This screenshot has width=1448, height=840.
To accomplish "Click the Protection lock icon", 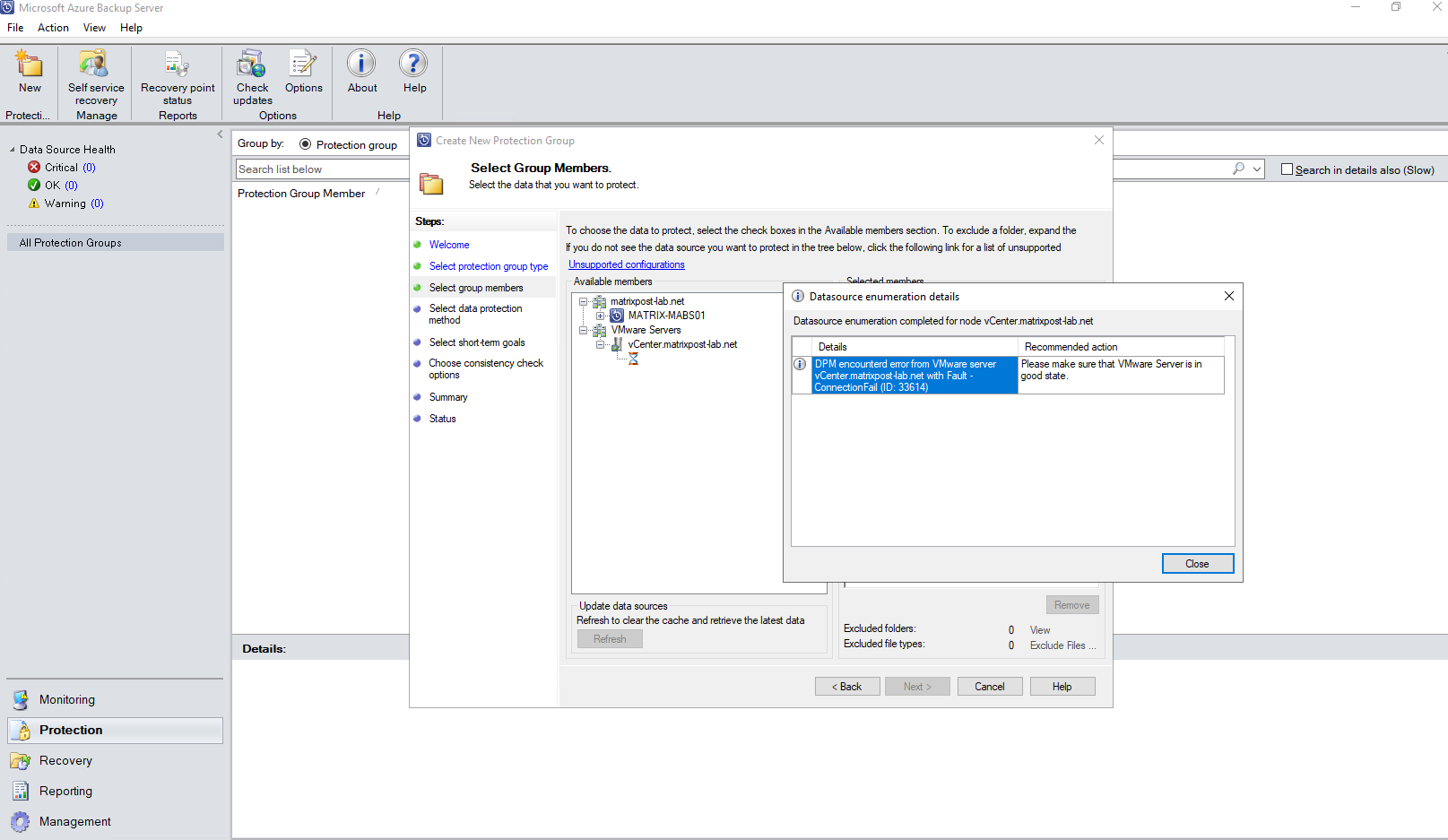I will [20, 731].
